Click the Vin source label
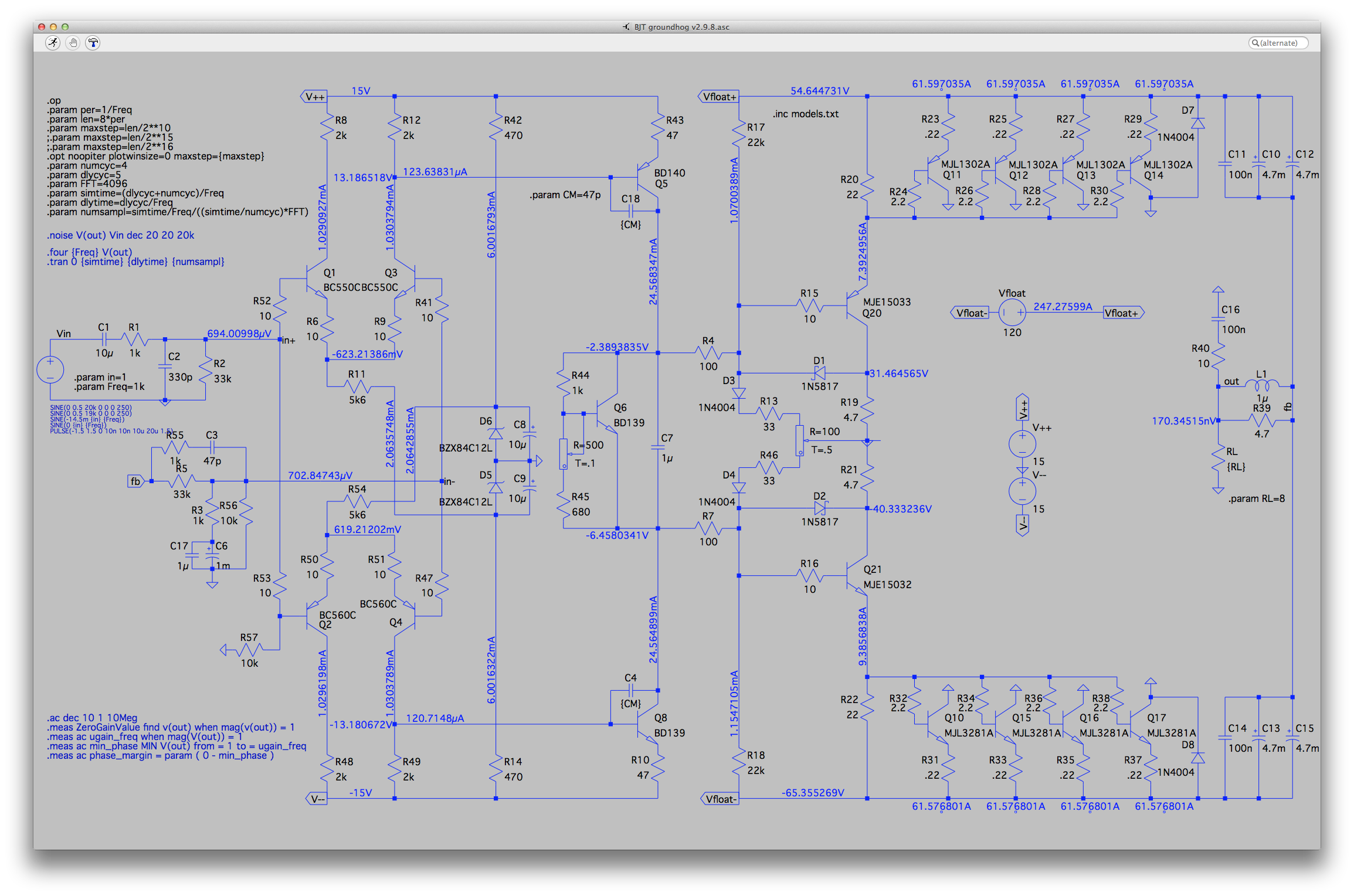This screenshot has height=896, width=1354. tap(63, 334)
